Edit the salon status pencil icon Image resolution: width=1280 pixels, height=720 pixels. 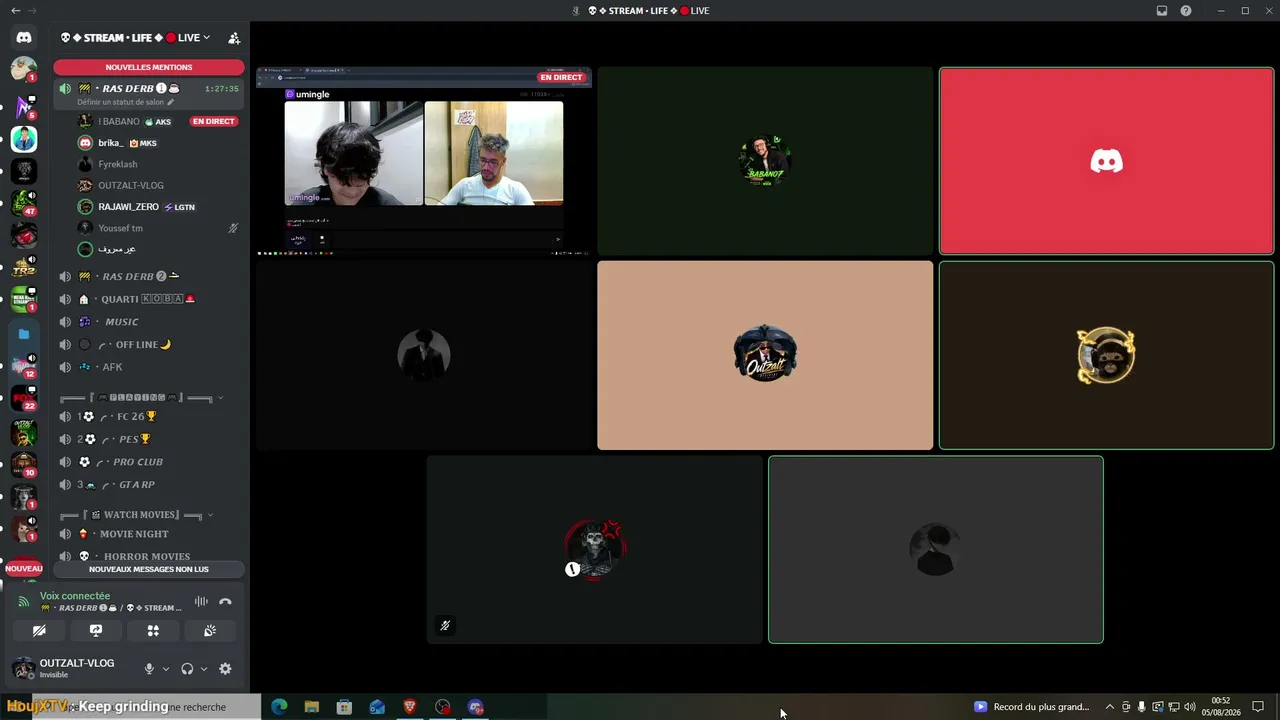pyautogui.click(x=171, y=102)
